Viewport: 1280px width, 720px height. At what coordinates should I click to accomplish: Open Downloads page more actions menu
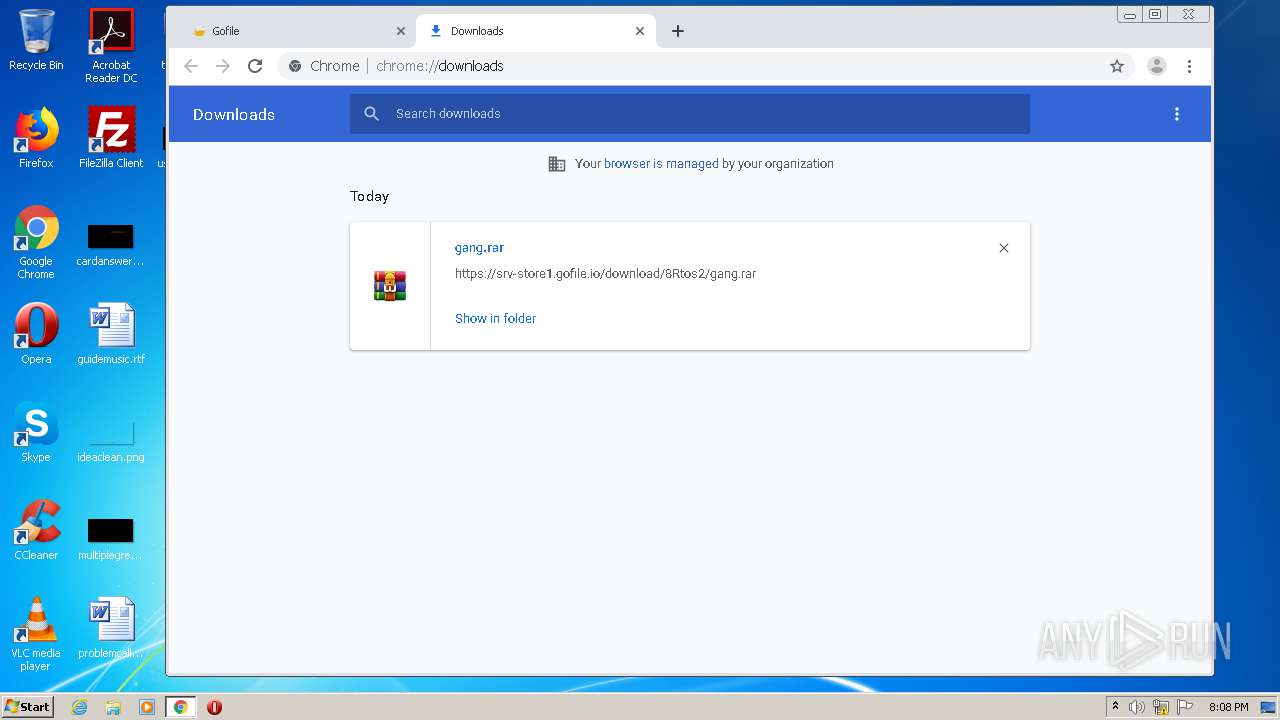[1177, 114]
